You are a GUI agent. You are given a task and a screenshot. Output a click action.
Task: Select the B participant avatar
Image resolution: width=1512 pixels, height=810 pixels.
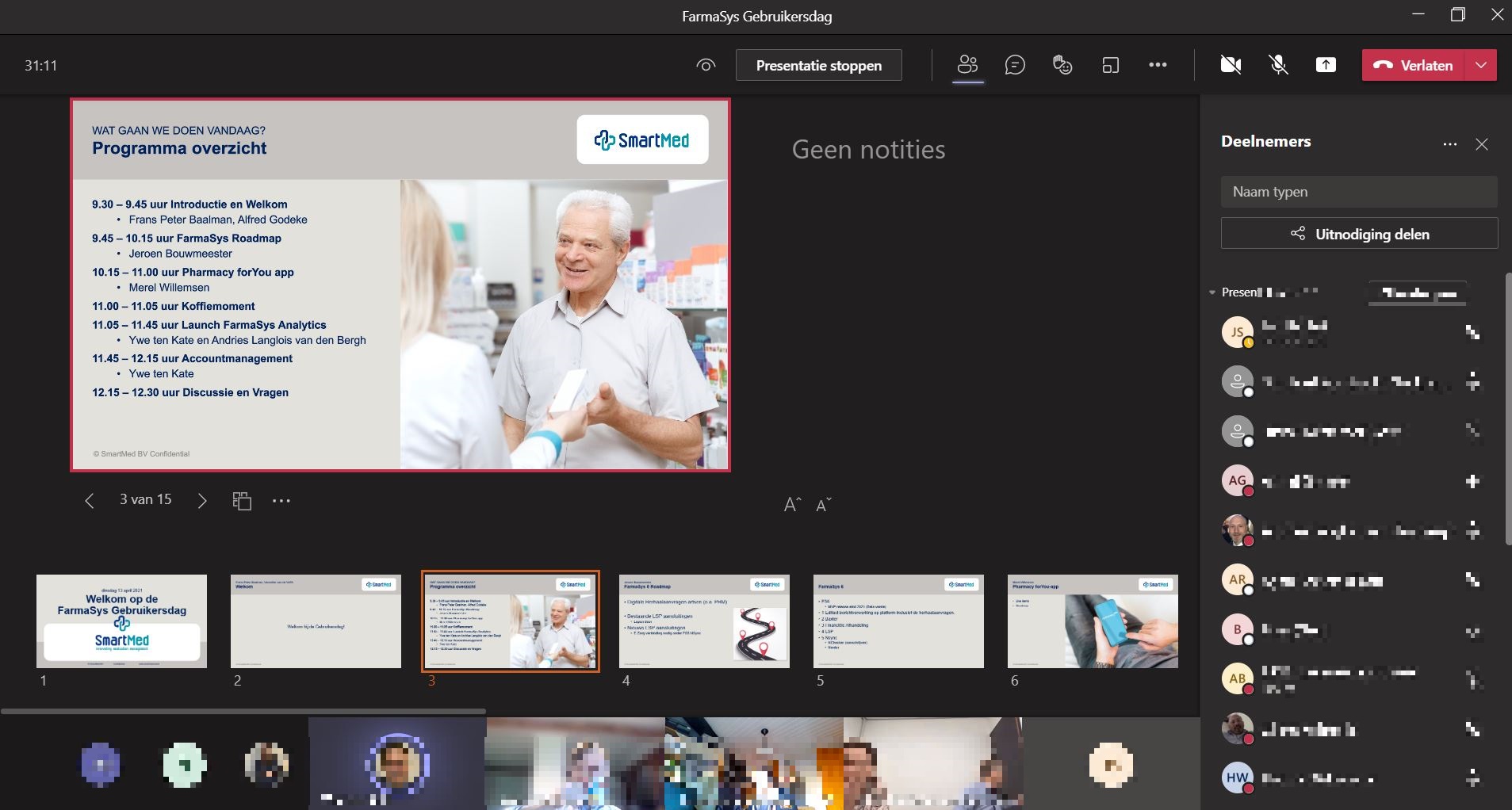tap(1237, 629)
